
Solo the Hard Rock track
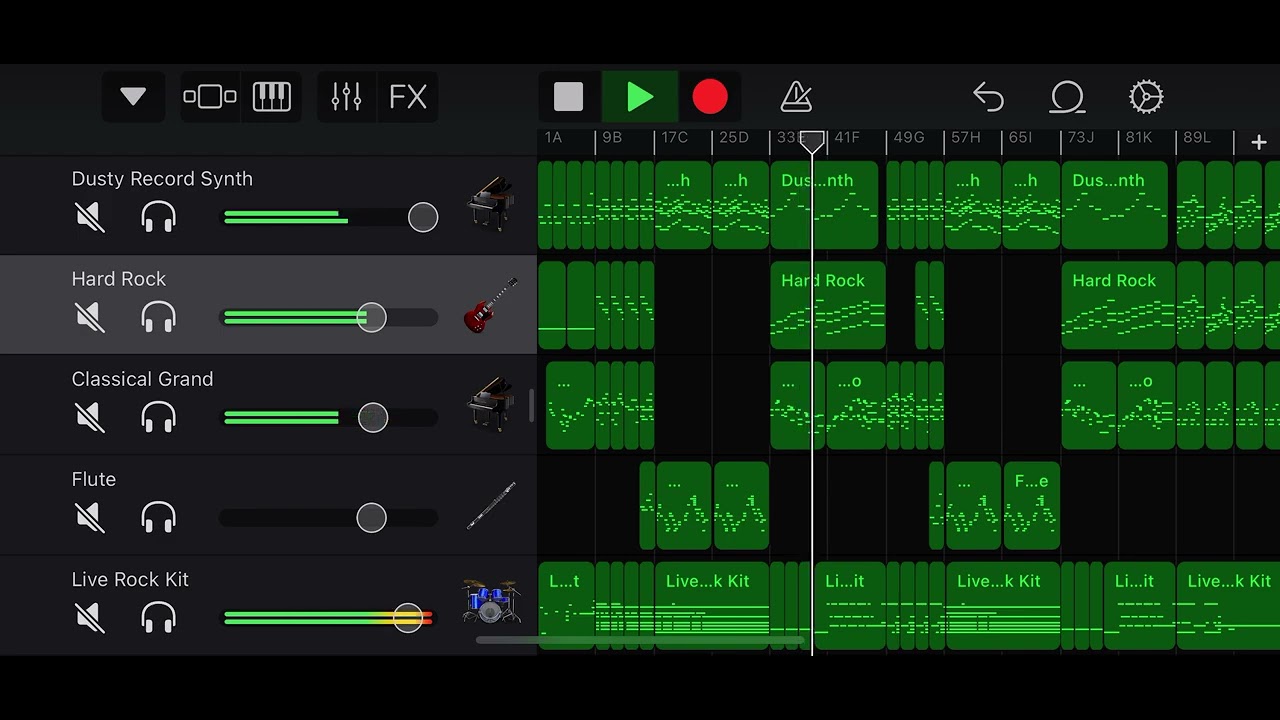pos(159,317)
